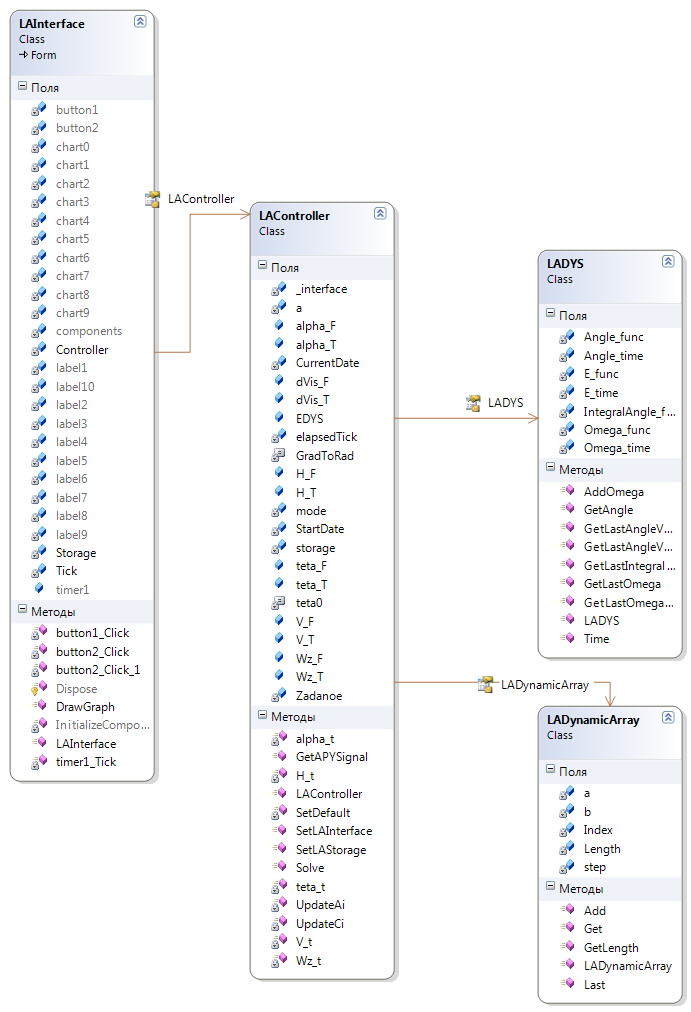Select the GetAPYSignal method

[x=331, y=757]
